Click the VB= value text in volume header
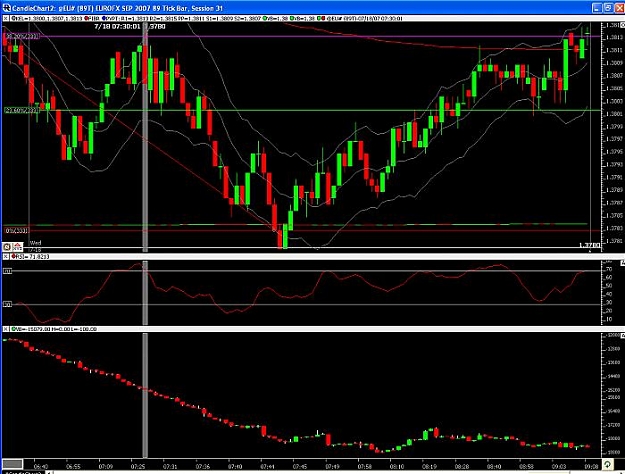625x474 pixels. pyautogui.click(x=57, y=329)
